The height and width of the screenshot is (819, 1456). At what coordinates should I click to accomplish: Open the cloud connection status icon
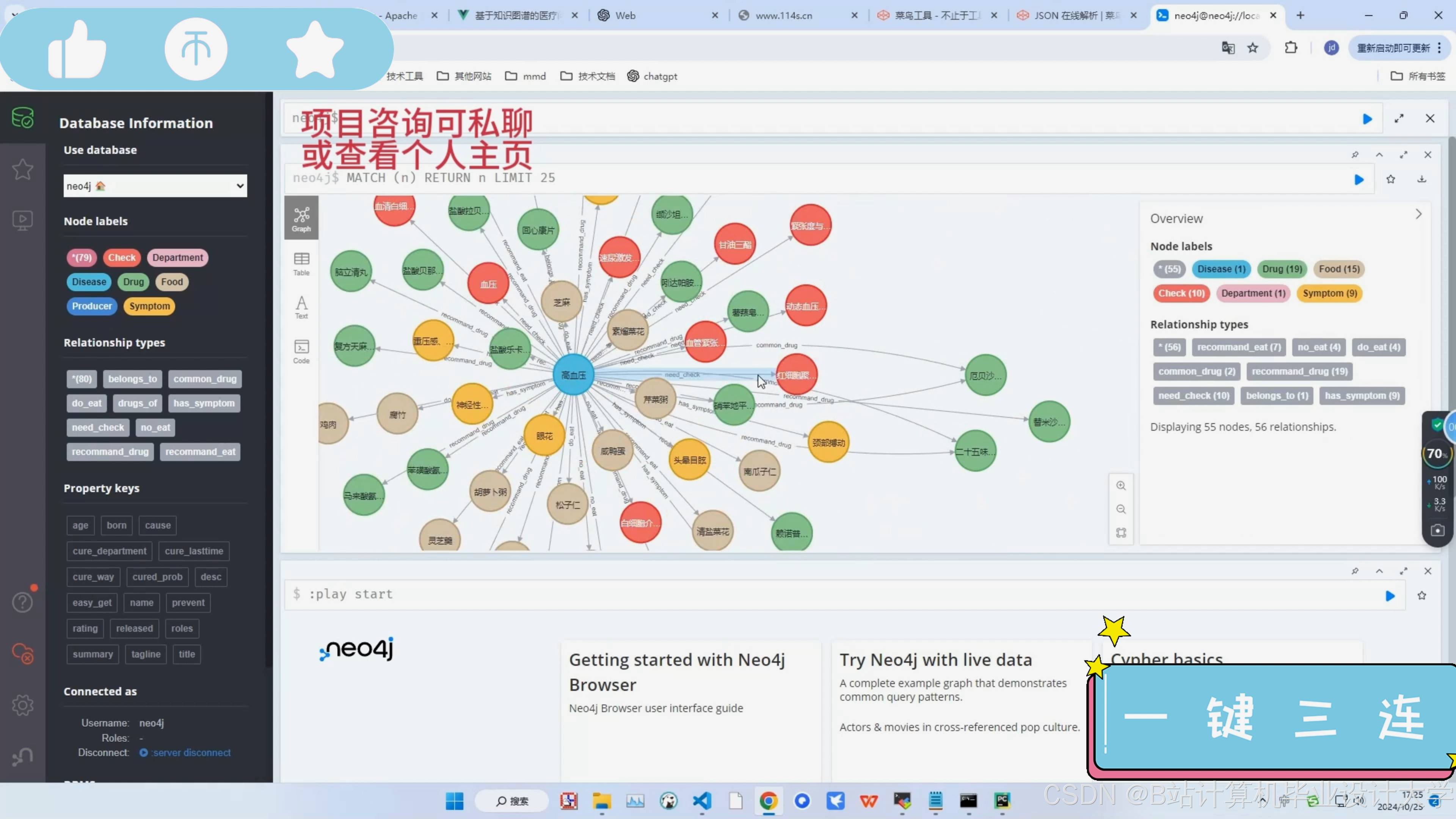click(23, 653)
